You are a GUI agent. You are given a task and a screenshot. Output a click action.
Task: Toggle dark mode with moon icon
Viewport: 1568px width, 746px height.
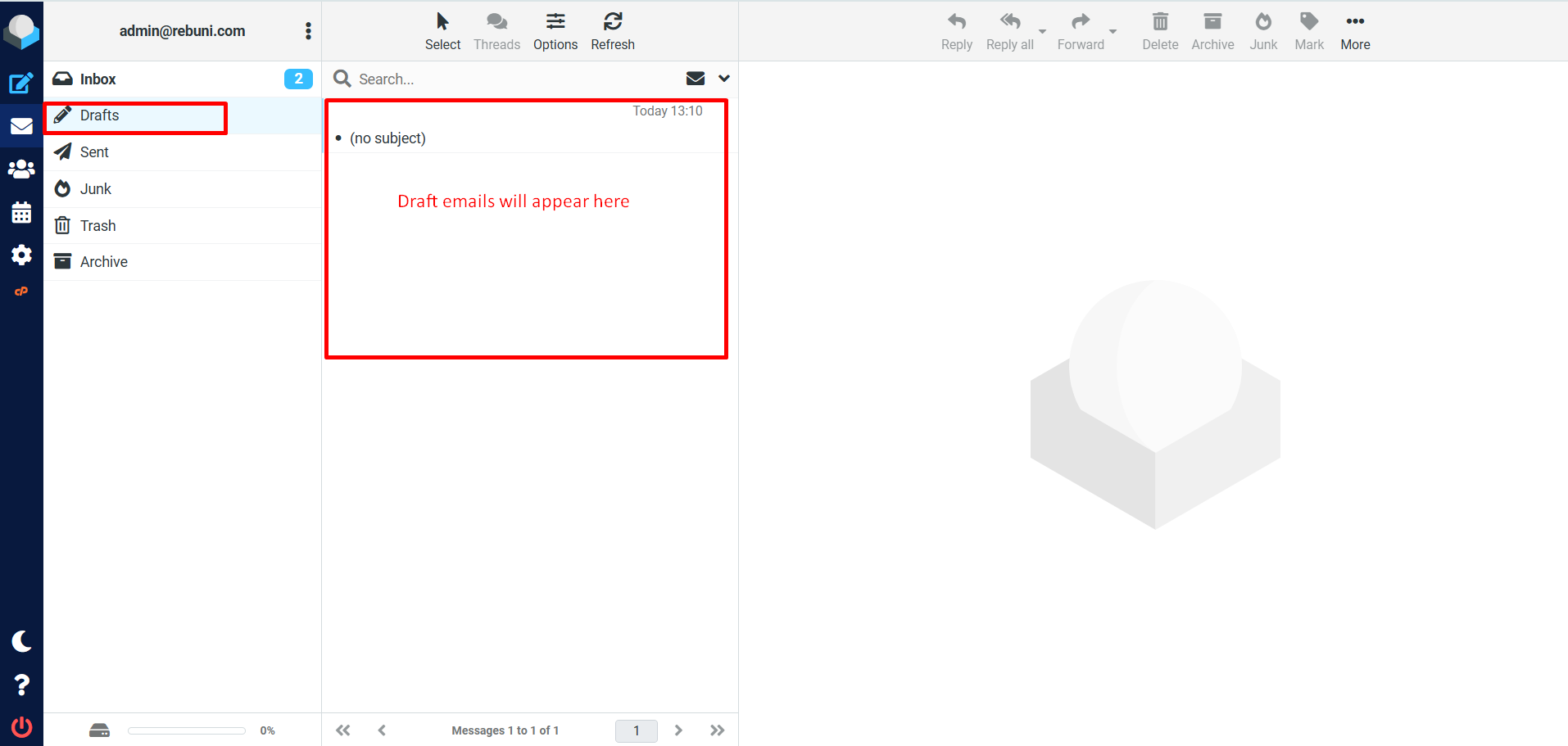(21, 641)
